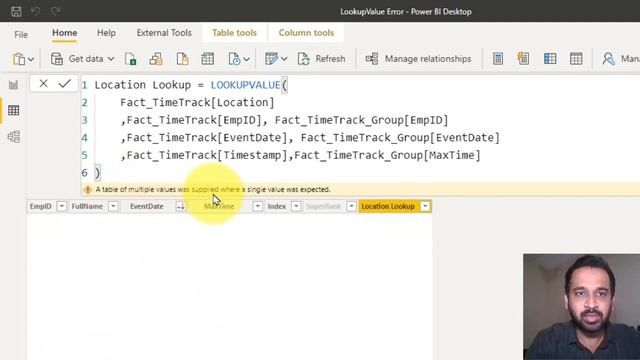Image resolution: width=640 pixels, height=360 pixels.
Task: Click LOOKUPVALUE in formula line 1
Action: pyautogui.click(x=245, y=85)
